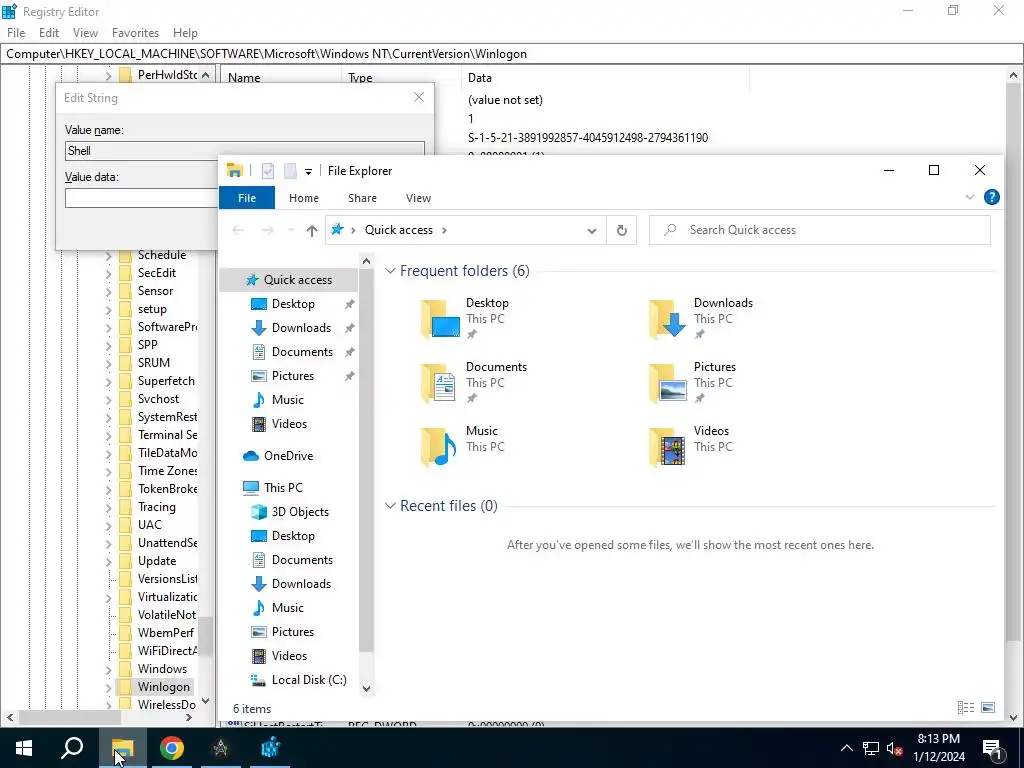Select Local Disk (C:) in navigation pane

pos(308,680)
